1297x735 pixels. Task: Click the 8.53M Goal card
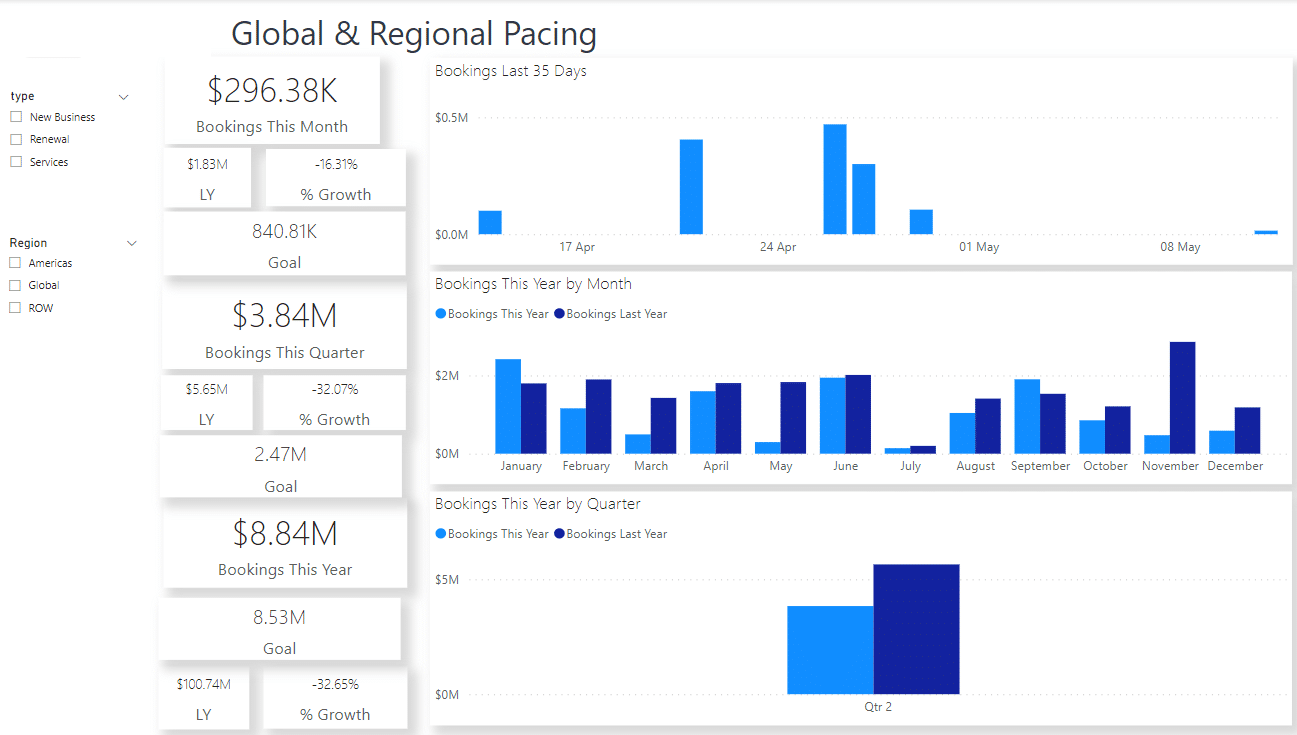[279, 628]
